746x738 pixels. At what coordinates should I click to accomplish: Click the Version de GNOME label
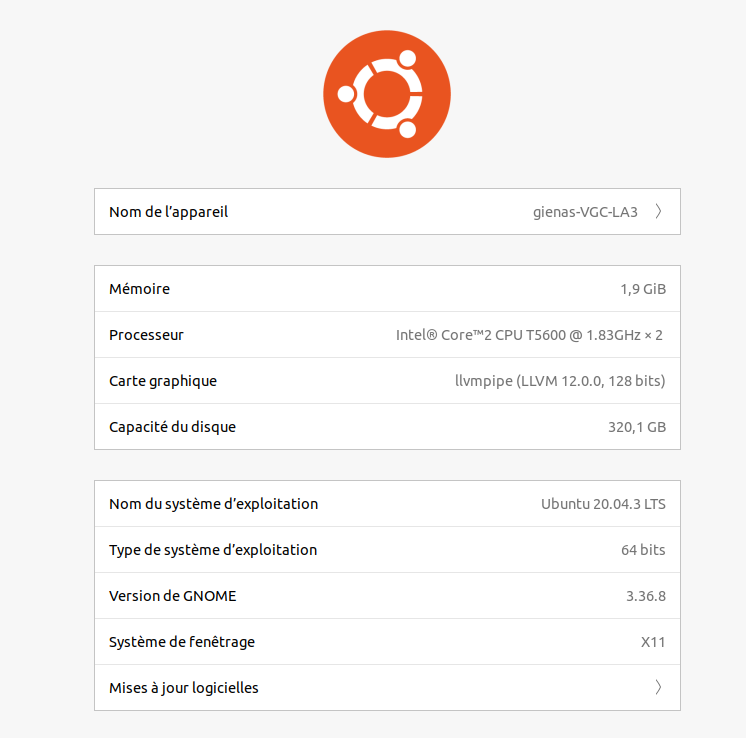[173, 596]
